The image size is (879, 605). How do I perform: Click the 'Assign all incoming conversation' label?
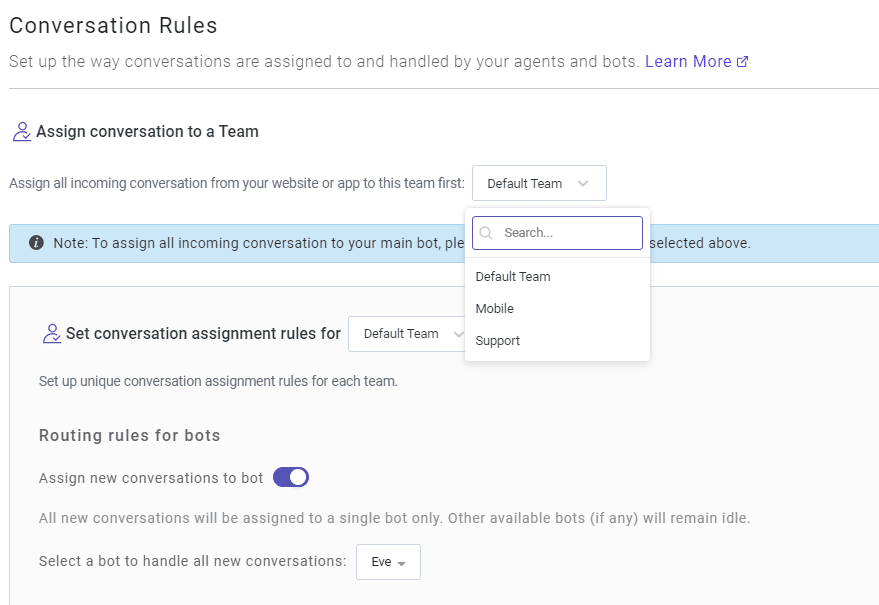click(237, 183)
